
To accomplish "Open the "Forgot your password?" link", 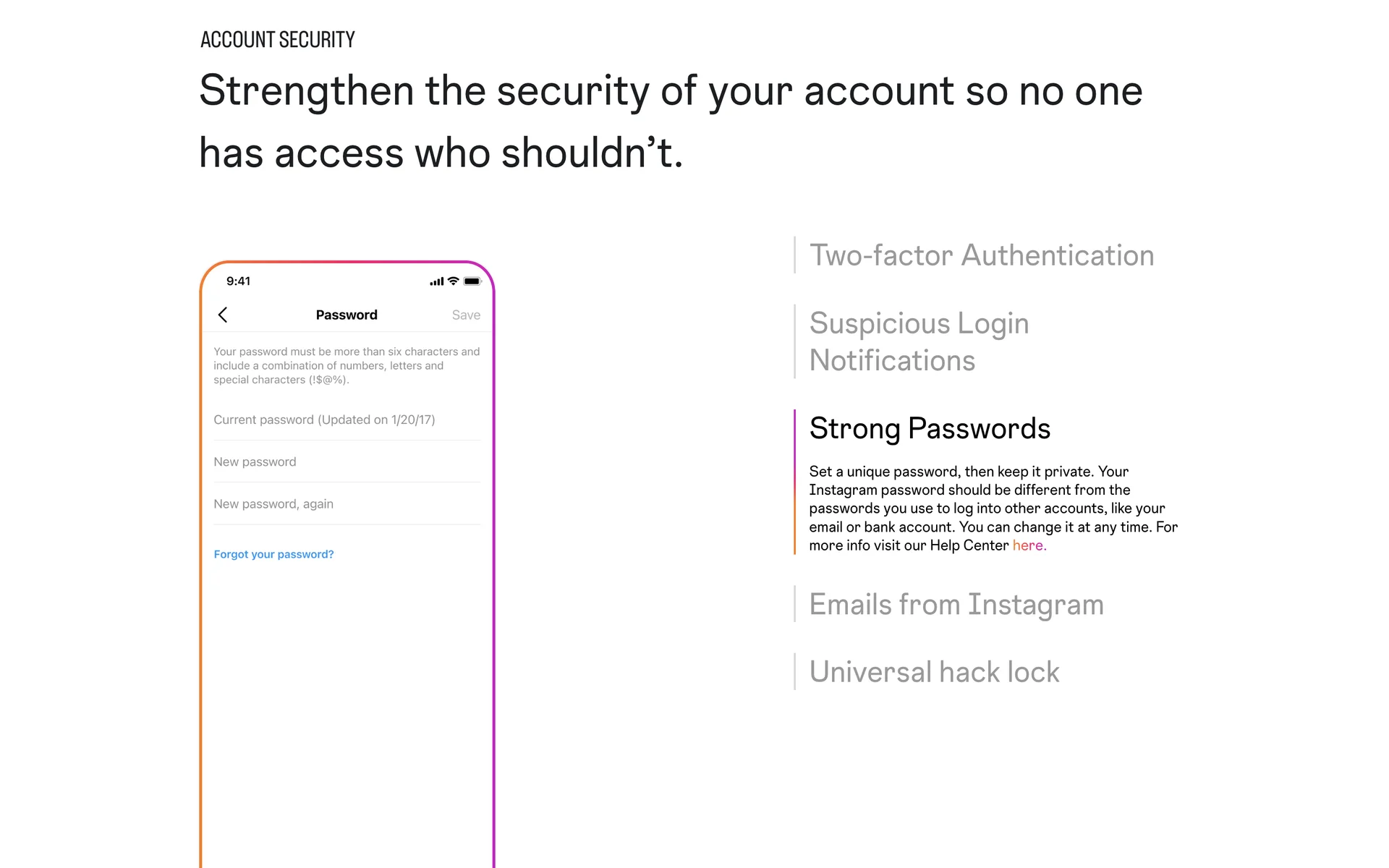I will 273,554.
